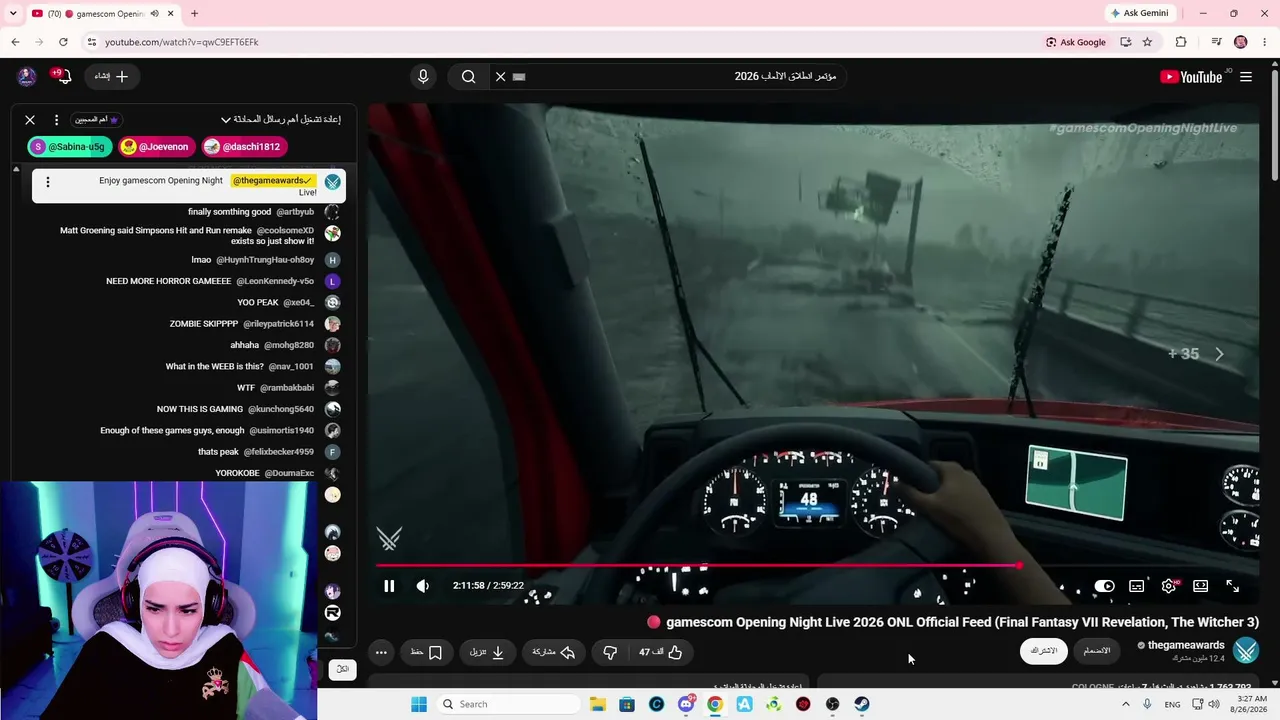Image resolution: width=1280 pixels, height=720 pixels.
Task: Start a voice search with the microphone
Action: pyautogui.click(x=423, y=77)
